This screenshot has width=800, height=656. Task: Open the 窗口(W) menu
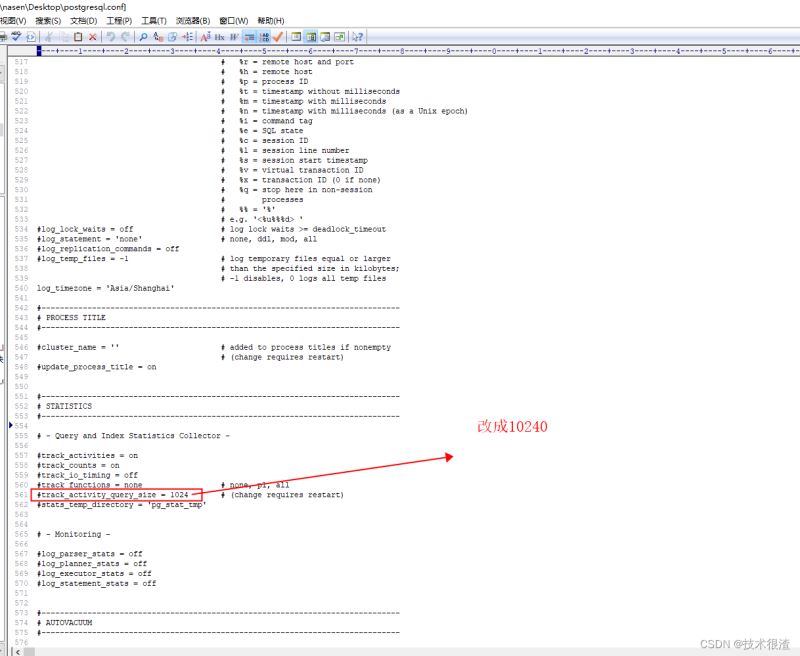pyautogui.click(x=234, y=20)
